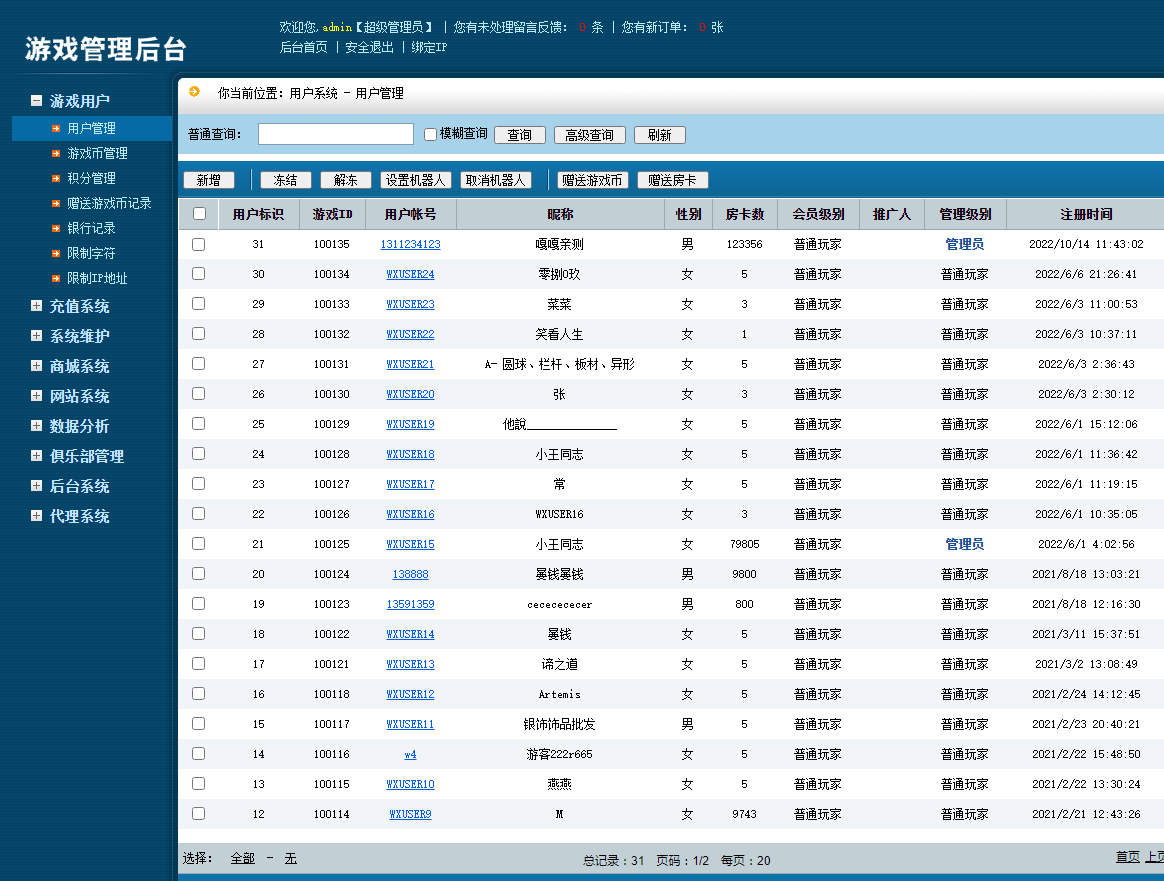Expand the 充值系统 section
The height and width of the screenshot is (881, 1164).
36,306
